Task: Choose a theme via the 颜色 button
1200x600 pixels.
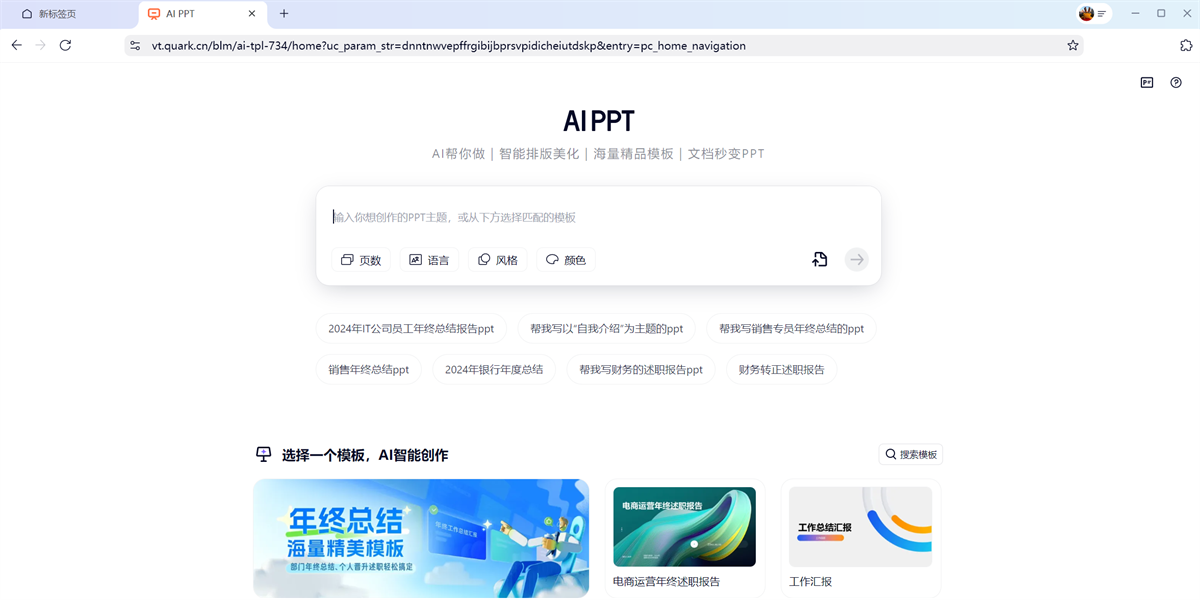Action: pos(566,260)
